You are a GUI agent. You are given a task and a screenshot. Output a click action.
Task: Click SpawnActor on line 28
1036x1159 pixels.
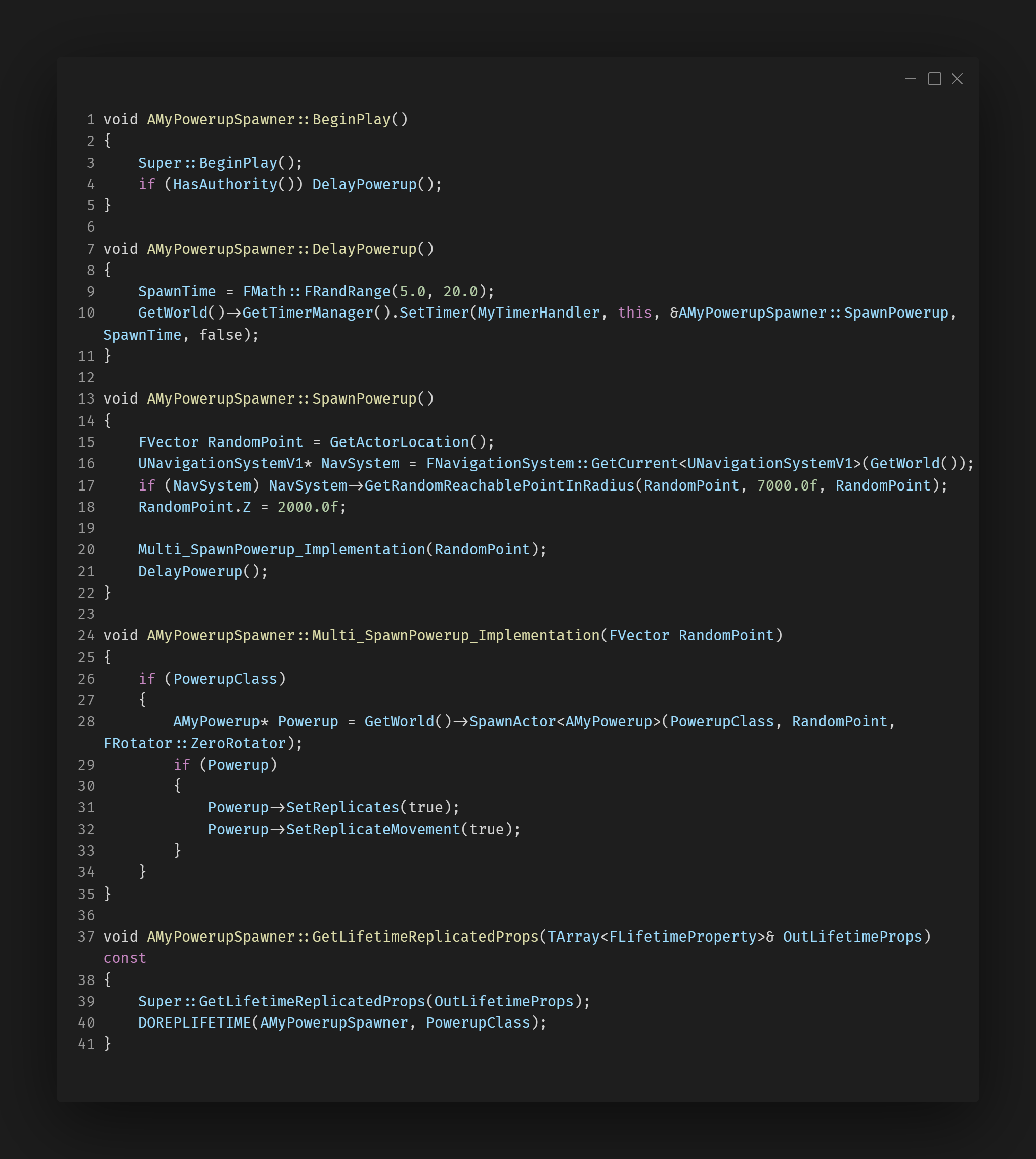click(x=512, y=722)
